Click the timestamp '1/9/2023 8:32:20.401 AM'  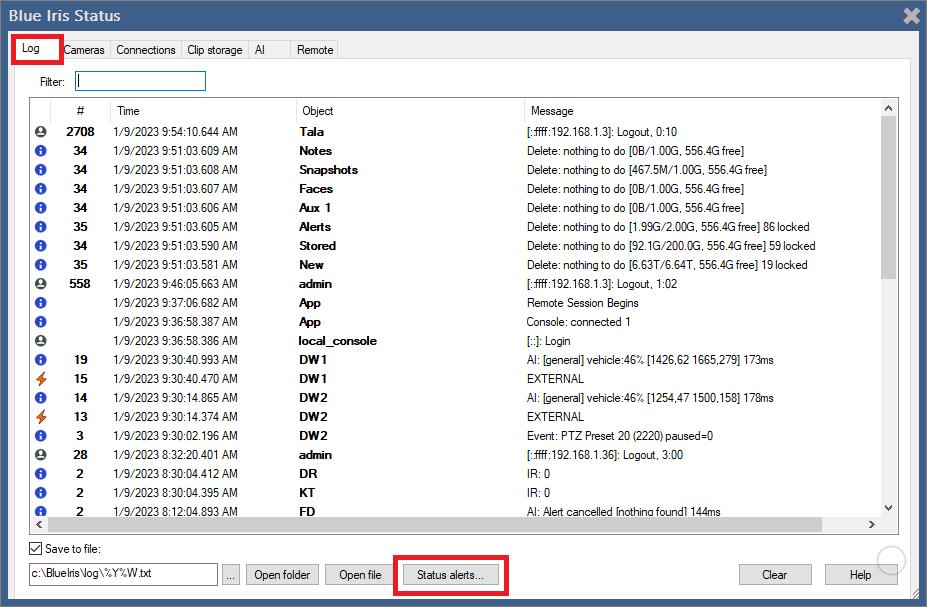pyautogui.click(x=175, y=455)
